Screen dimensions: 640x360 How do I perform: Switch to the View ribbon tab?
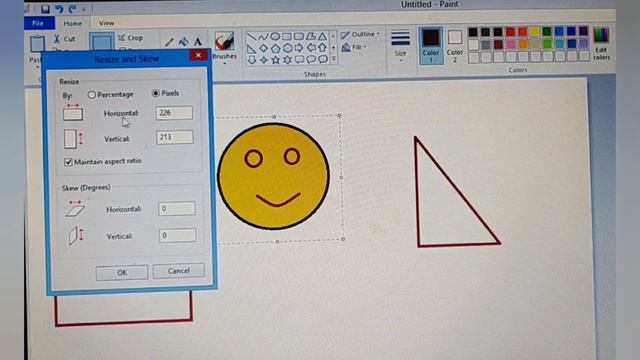(106, 23)
